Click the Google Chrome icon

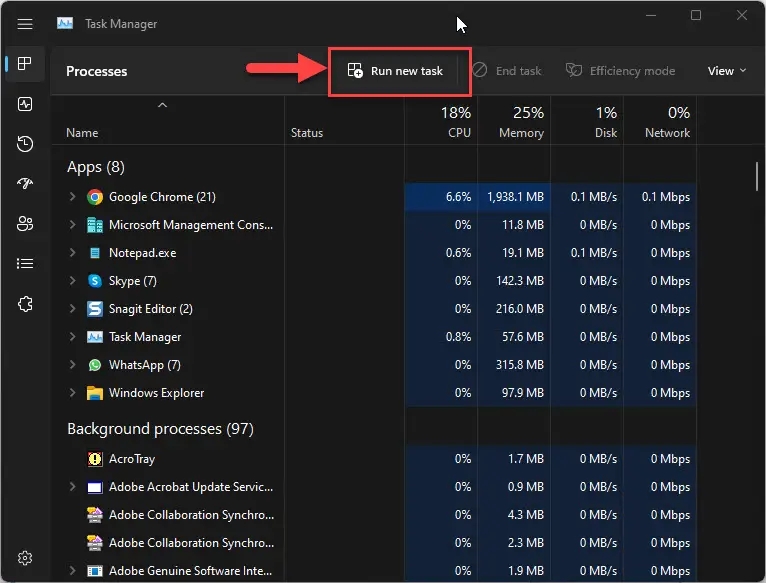[95, 197]
